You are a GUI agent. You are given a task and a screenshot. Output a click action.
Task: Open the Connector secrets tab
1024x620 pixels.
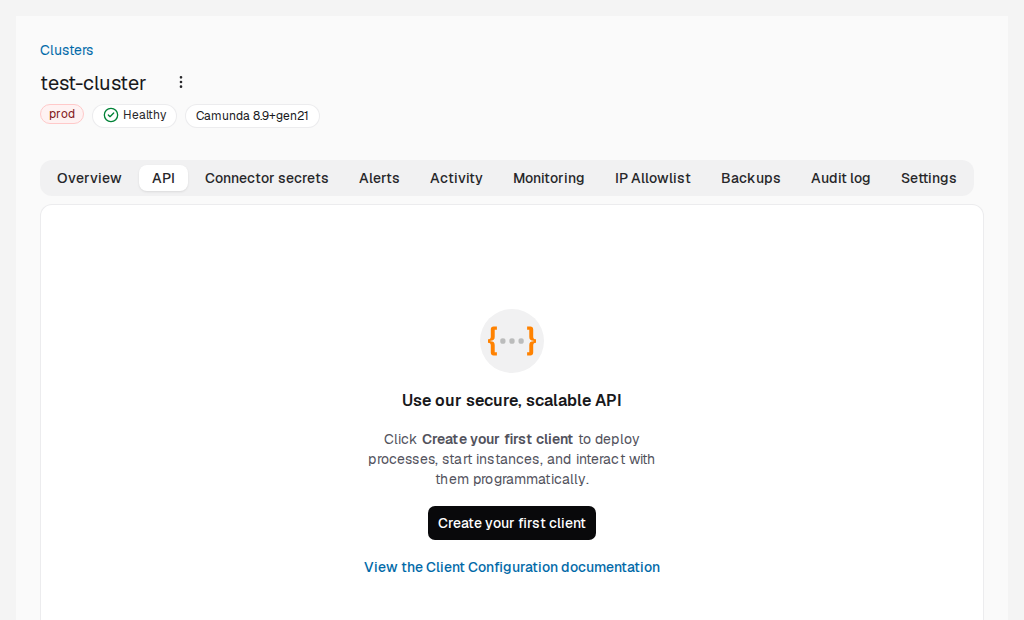pos(266,178)
